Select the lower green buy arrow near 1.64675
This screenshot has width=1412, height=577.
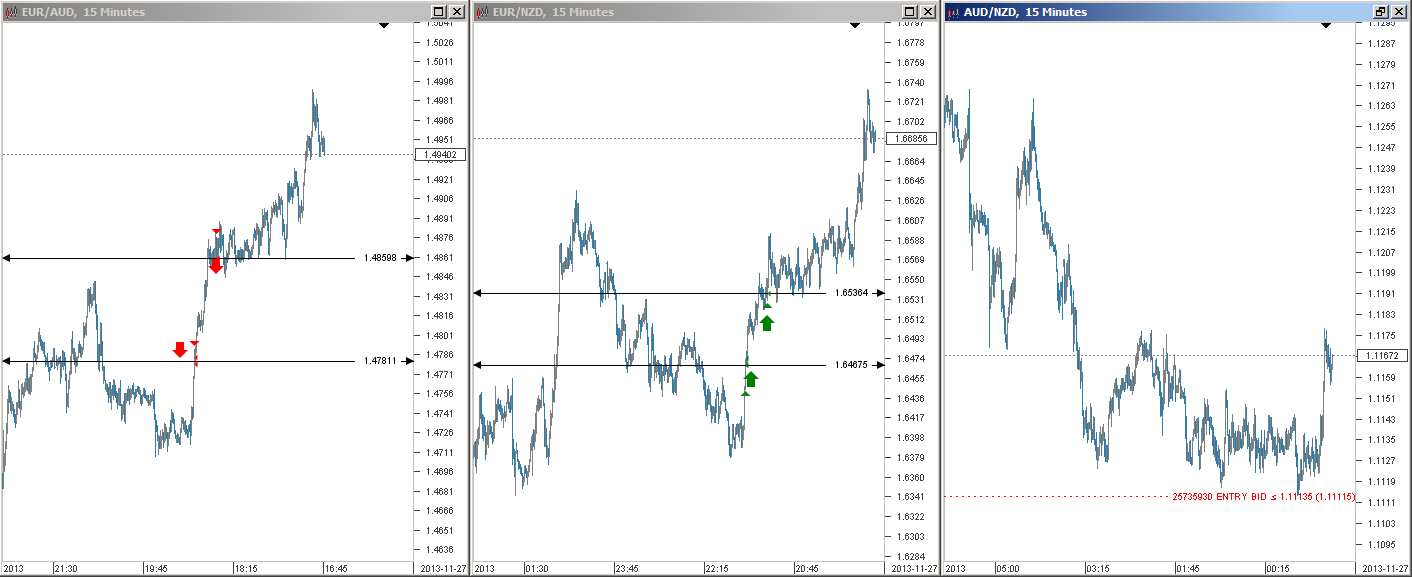(x=751, y=378)
